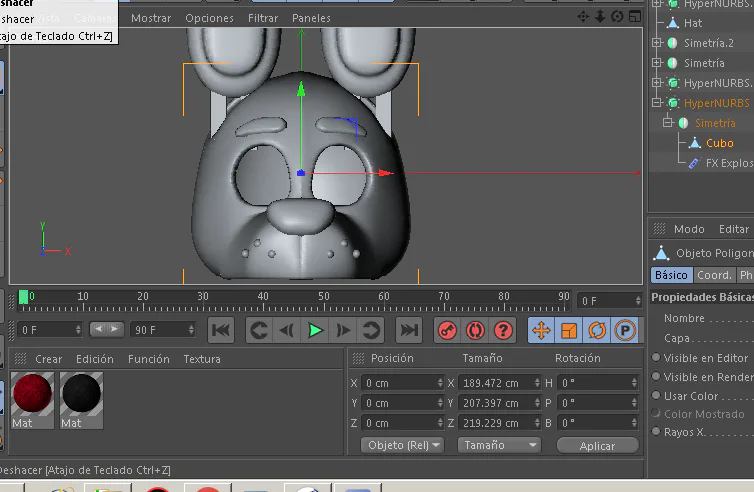Viewport: 754px width, 492px height.
Task: Switch to Básico tab
Action: click(x=671, y=275)
